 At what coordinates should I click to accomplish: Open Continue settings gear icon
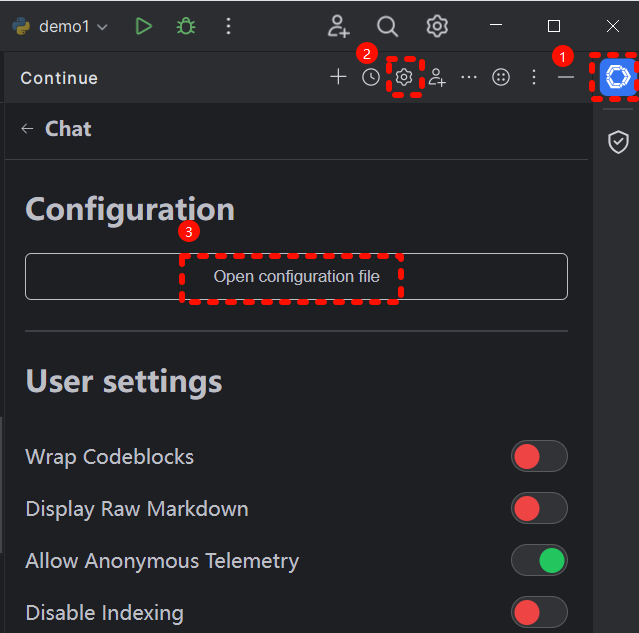point(404,77)
